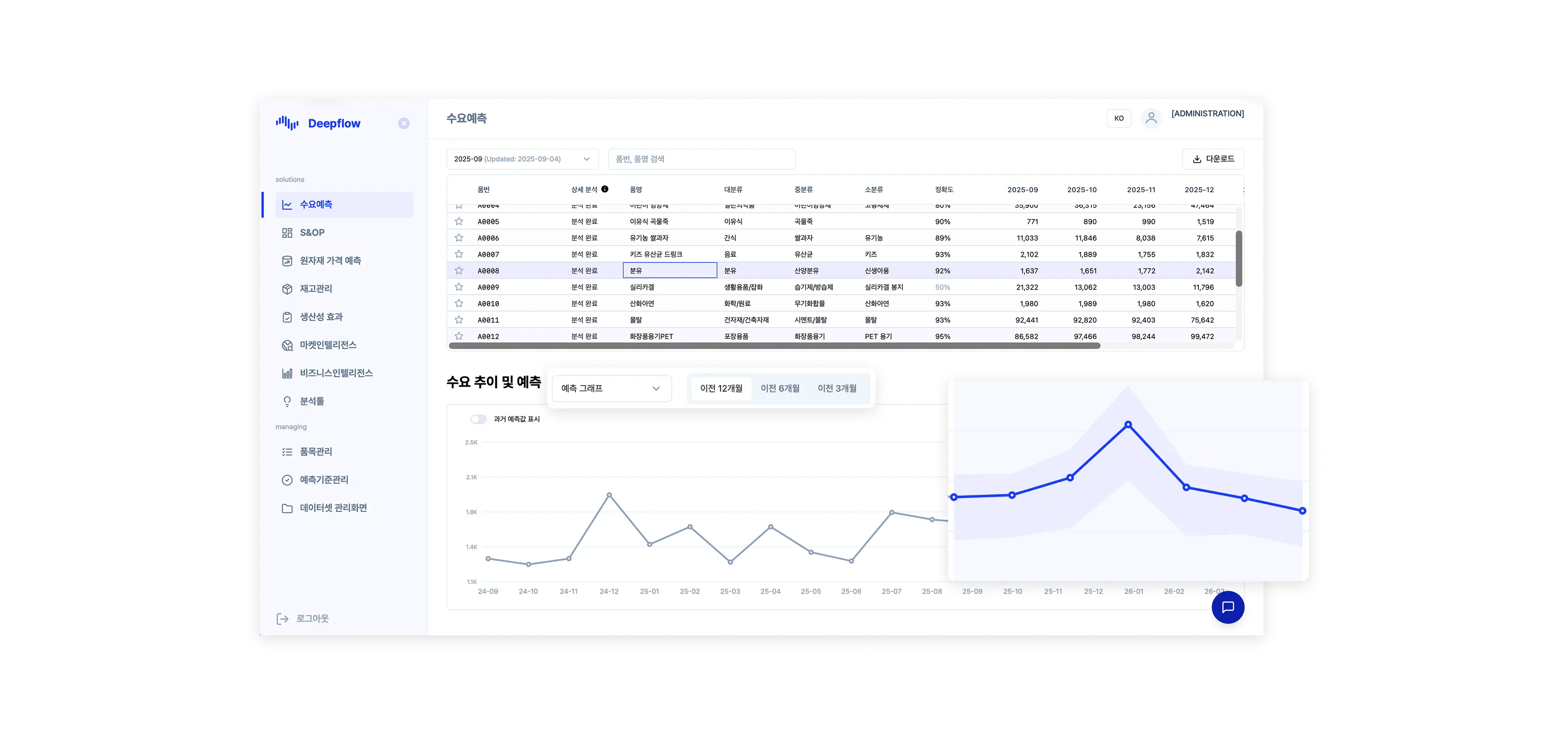The height and width of the screenshot is (735, 1568).
Task: Star the A0009 실리카겔 row
Action: click(459, 287)
